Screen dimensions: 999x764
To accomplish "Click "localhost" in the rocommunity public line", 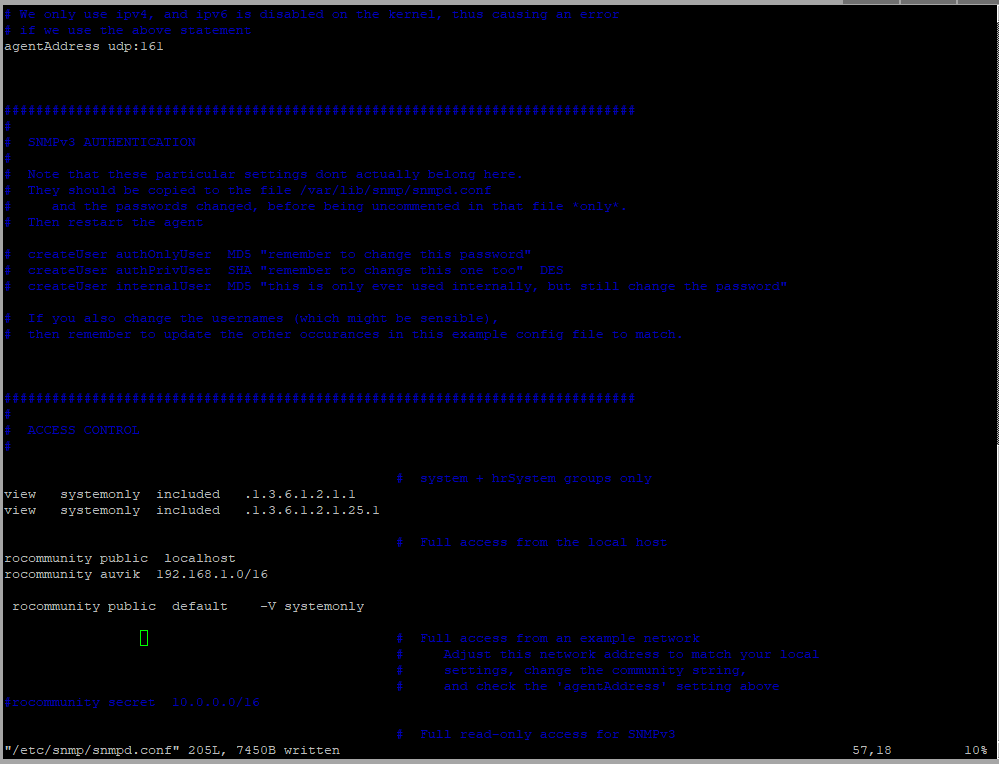I will tap(200, 558).
